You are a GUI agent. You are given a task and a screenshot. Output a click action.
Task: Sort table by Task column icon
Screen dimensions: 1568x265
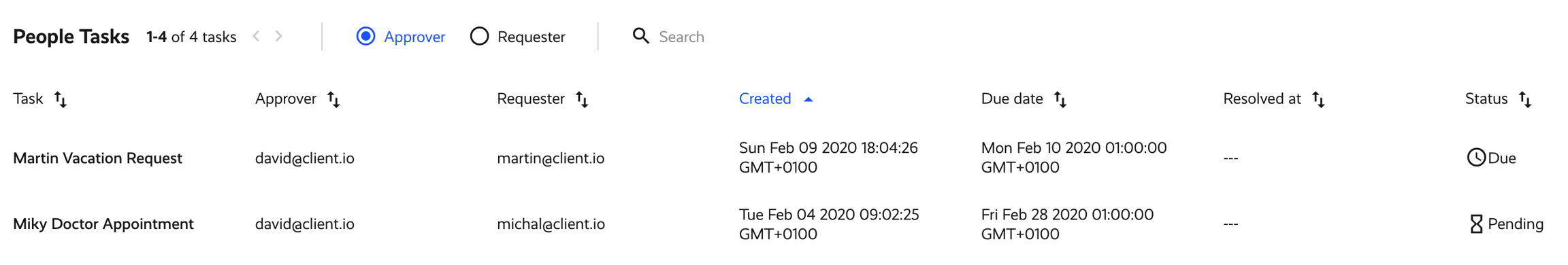(61, 99)
